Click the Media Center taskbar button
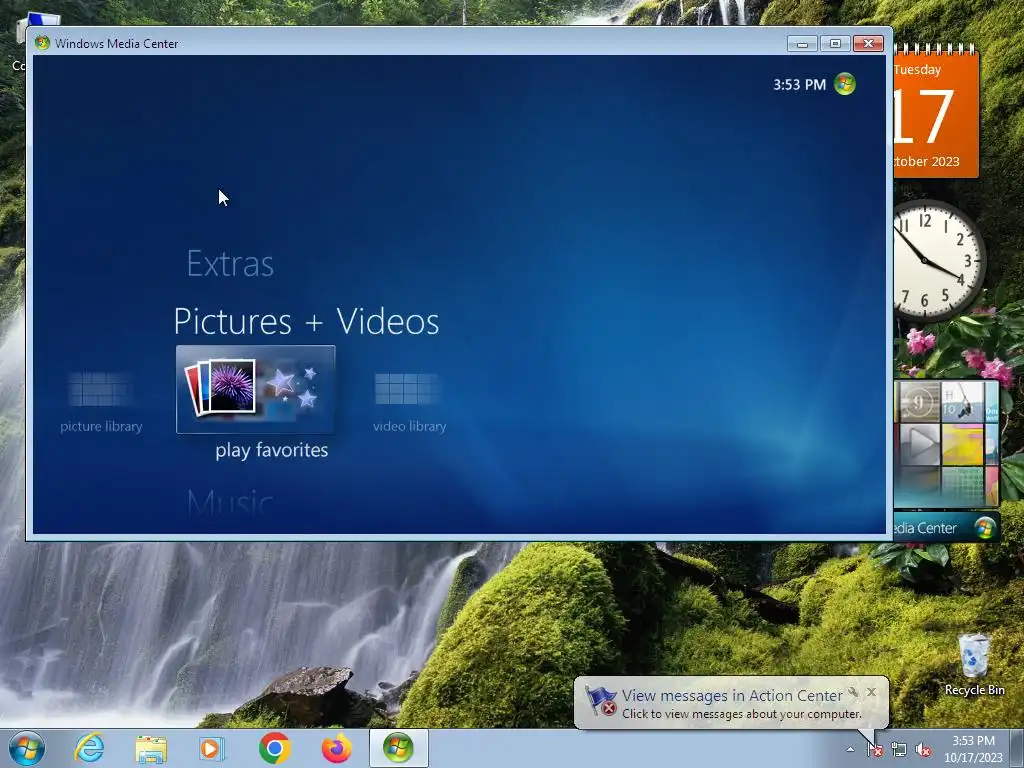 (398, 748)
